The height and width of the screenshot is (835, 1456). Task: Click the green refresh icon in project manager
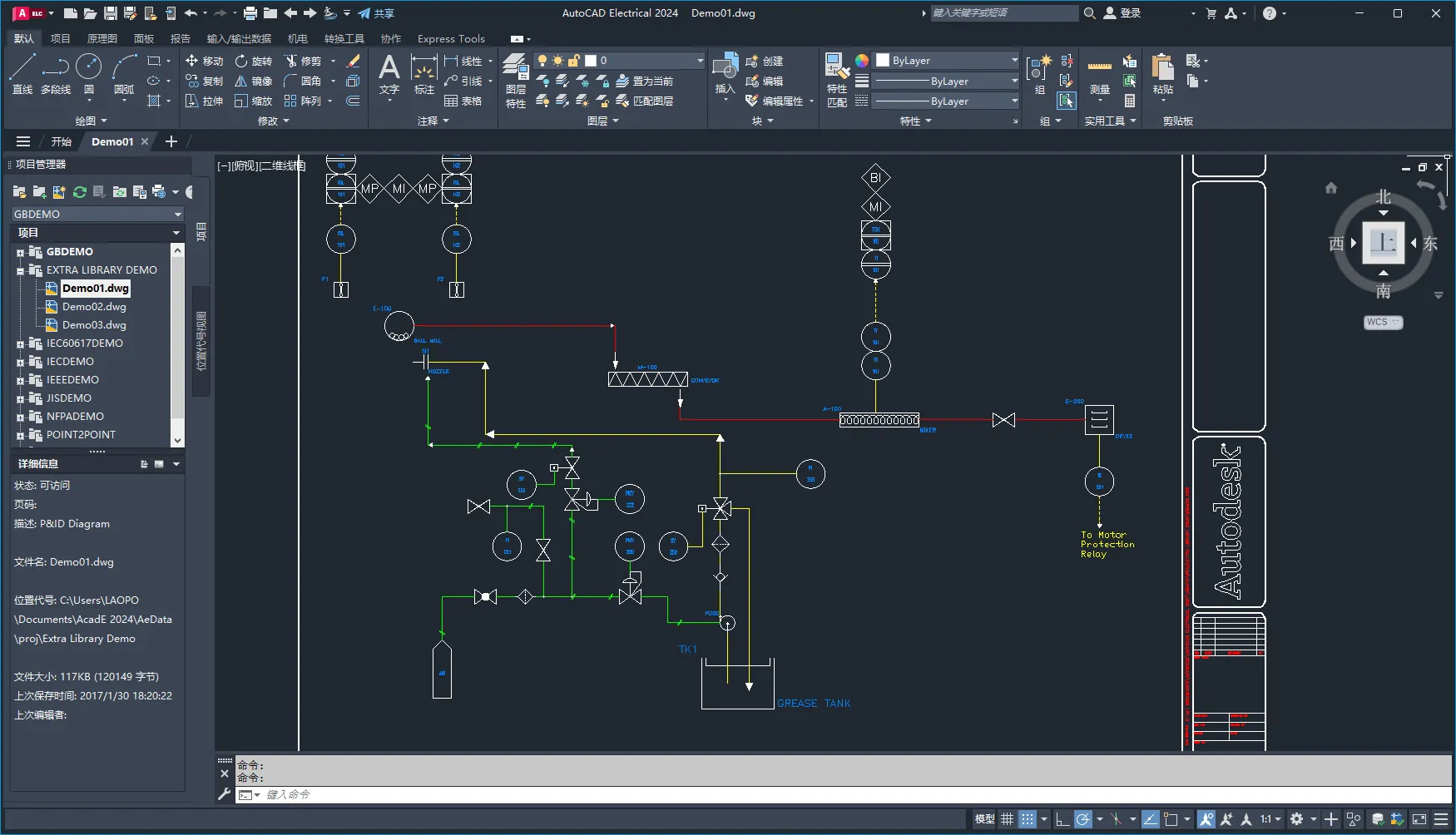click(x=80, y=192)
